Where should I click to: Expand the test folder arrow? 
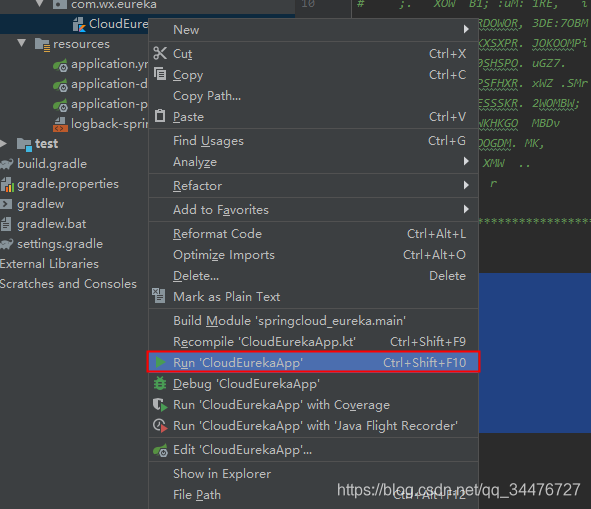(x=4, y=143)
